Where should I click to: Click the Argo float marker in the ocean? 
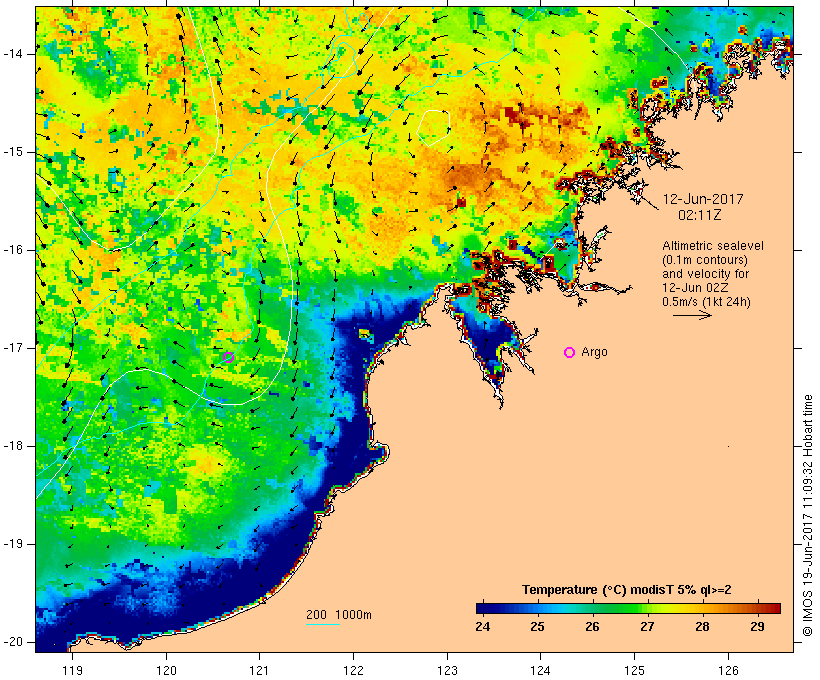[x=229, y=357]
